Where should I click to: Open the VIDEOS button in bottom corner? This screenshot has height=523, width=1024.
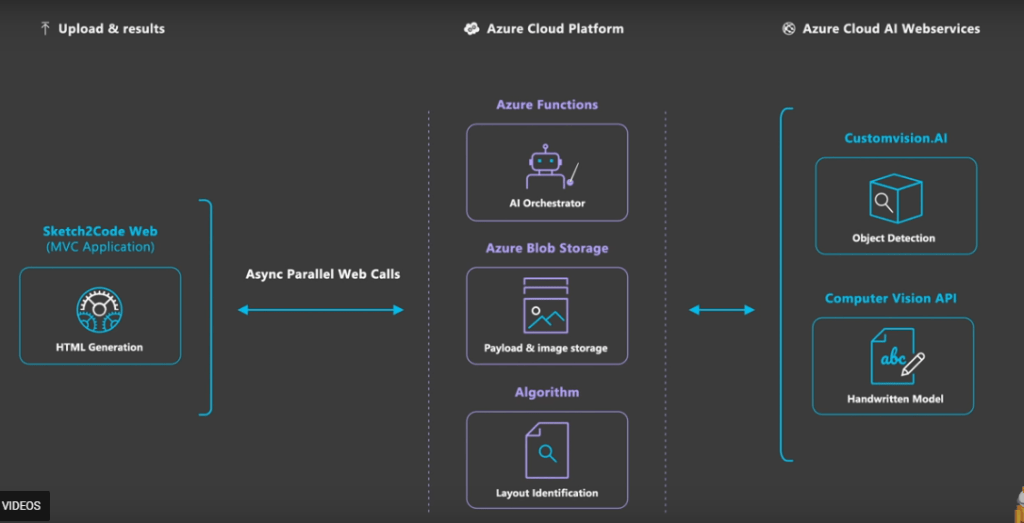coord(22,506)
